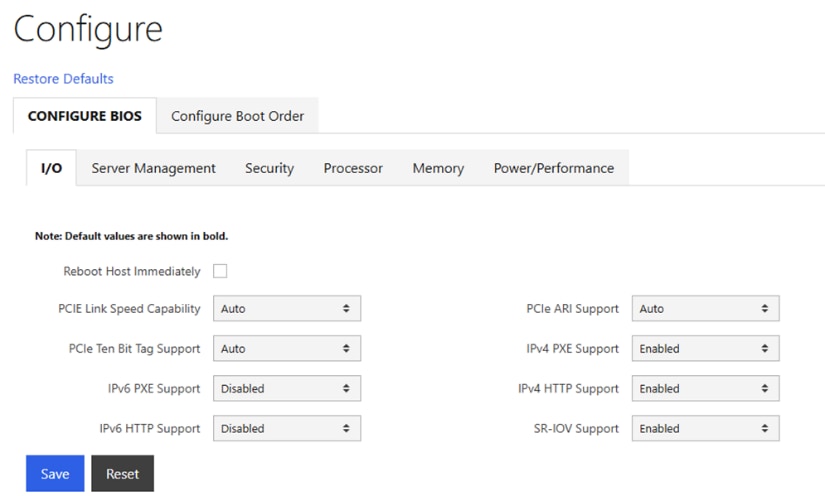The height and width of the screenshot is (496, 825).
Task: Expand the PCIe ARI Support dropdown
Action: click(x=705, y=309)
